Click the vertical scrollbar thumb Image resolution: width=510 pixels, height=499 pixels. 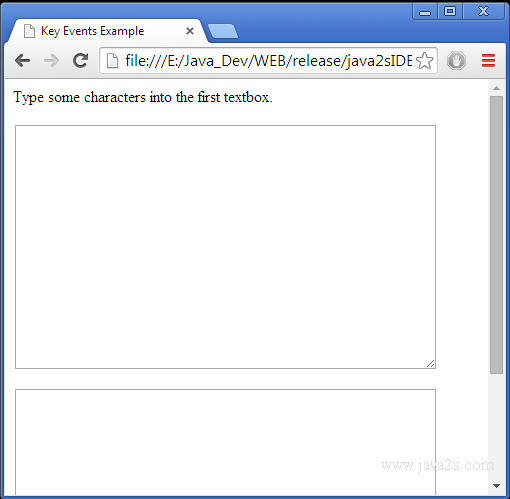pos(496,235)
